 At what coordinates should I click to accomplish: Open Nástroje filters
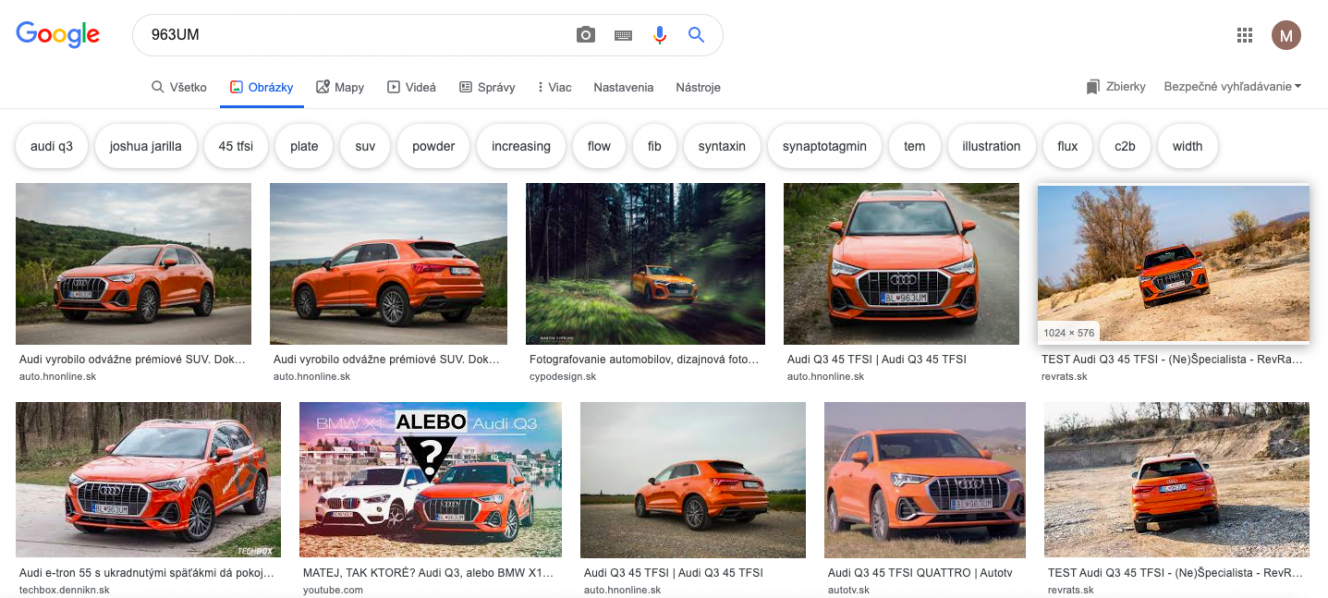point(698,87)
